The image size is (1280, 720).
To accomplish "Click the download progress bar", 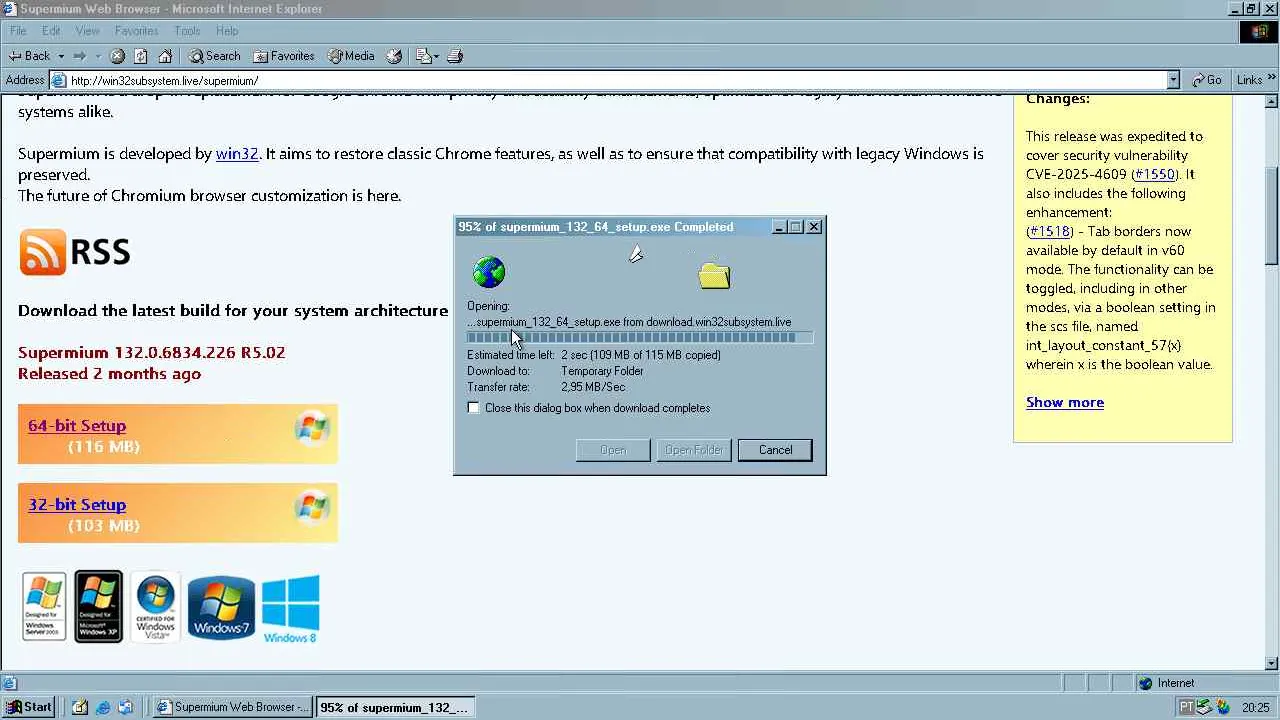I will pos(640,338).
